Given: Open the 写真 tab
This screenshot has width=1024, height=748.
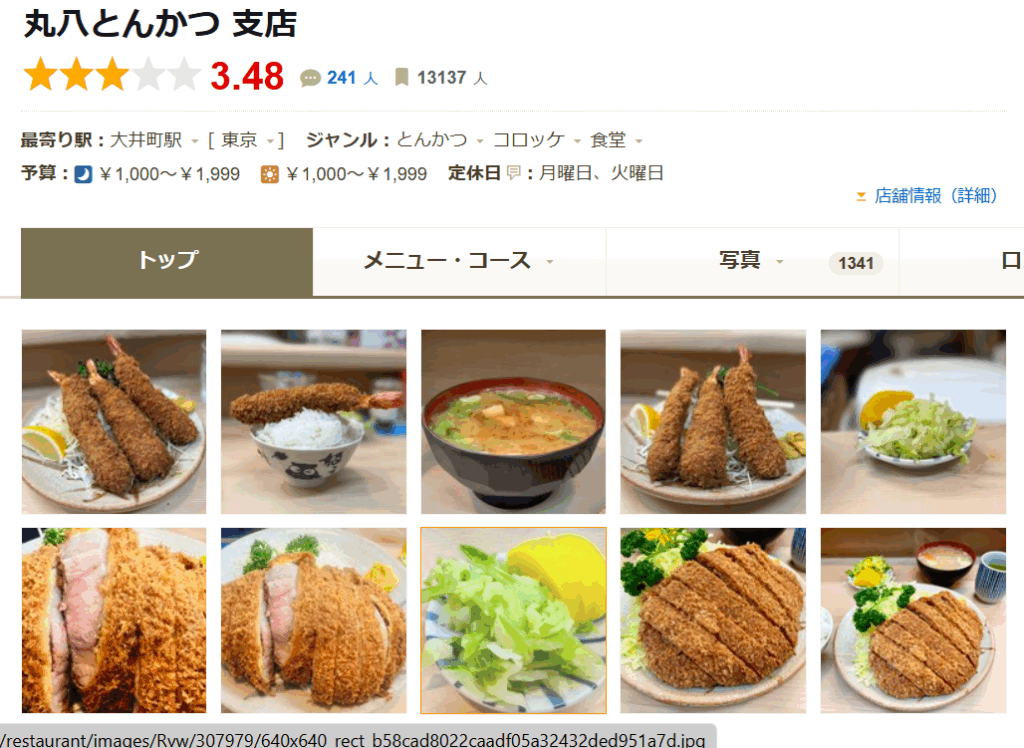Looking at the screenshot, I should tap(752, 262).
